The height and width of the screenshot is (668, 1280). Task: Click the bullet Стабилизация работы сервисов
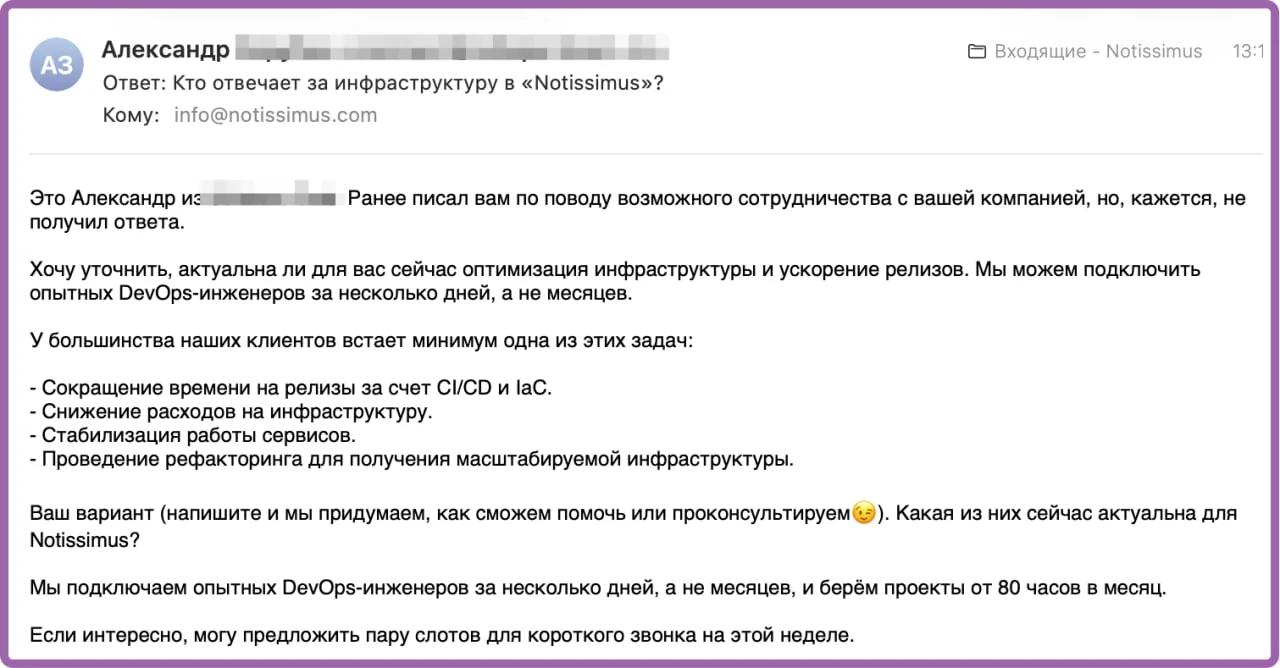coord(193,436)
